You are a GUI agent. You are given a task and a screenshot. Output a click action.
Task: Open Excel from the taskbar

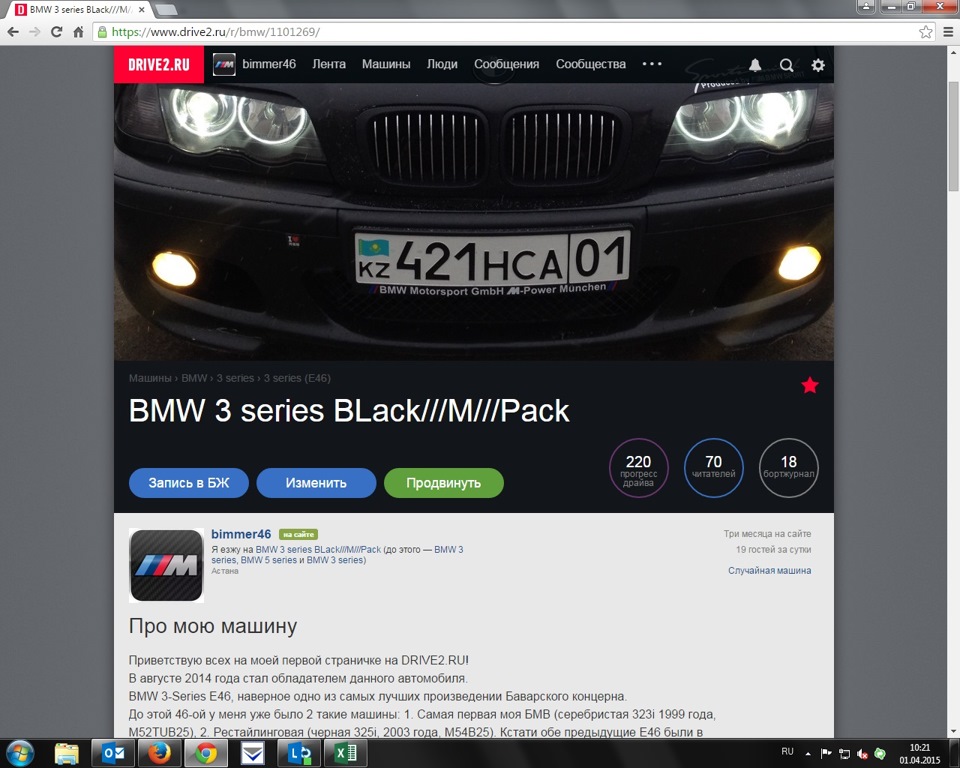click(345, 753)
